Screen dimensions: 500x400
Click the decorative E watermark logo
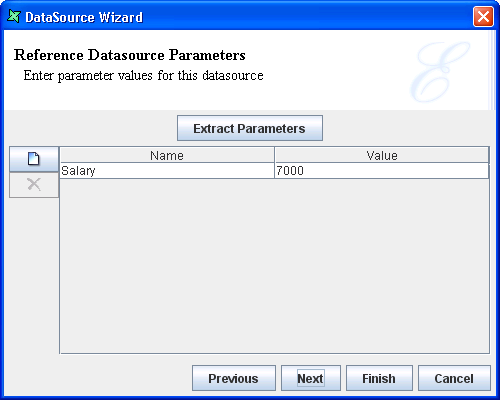click(x=439, y=72)
